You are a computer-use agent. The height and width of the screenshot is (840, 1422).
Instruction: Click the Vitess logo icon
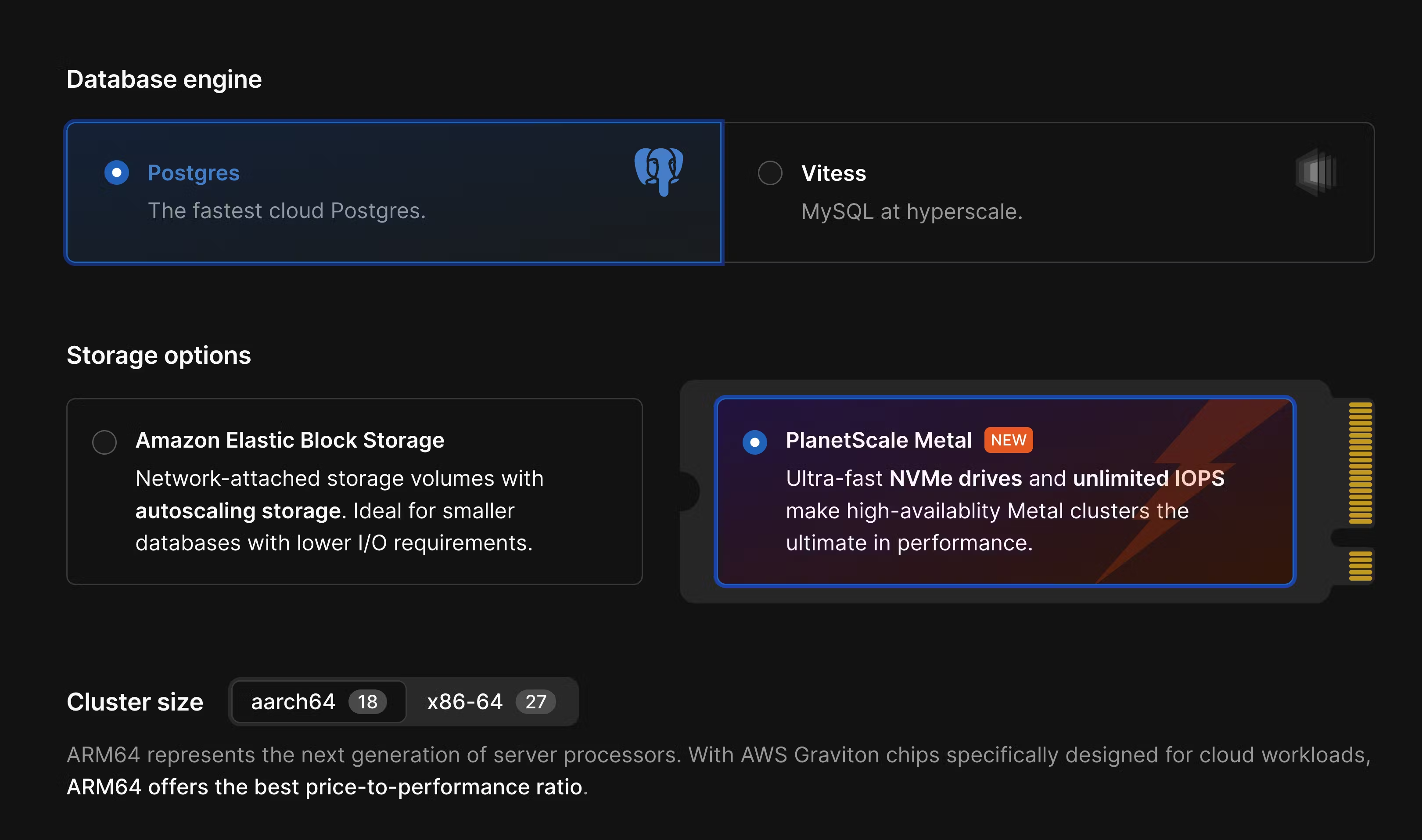1316,172
